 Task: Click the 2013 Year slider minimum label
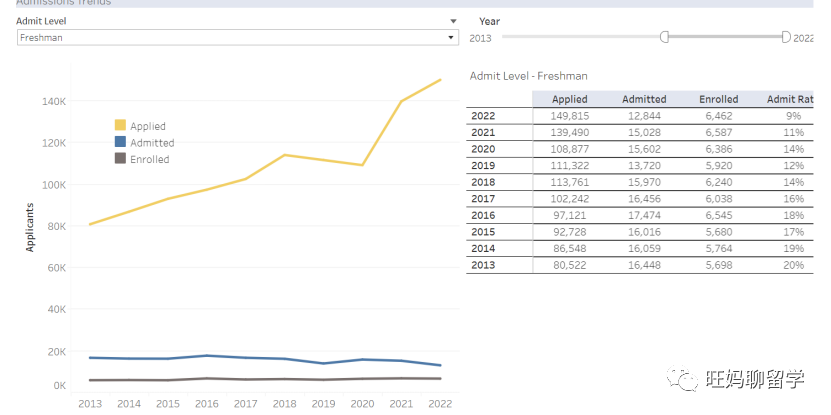coord(480,38)
